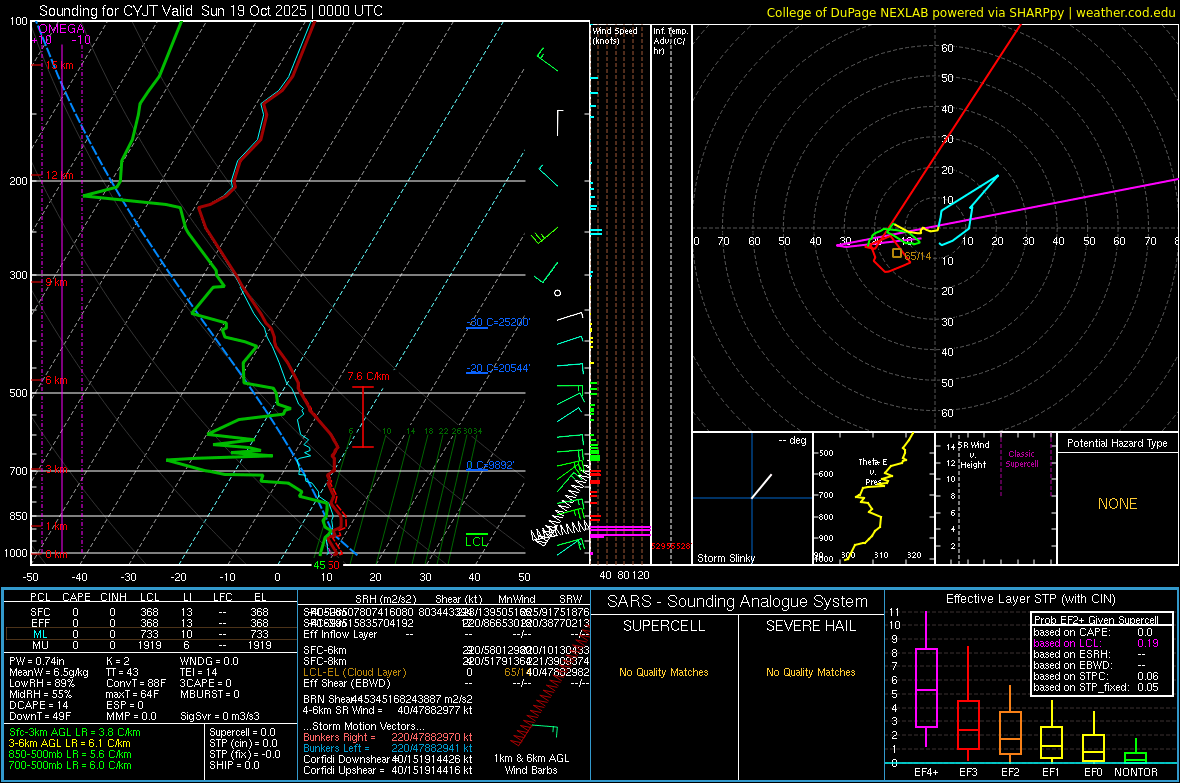Click the ConvT = 88F value

135,683
